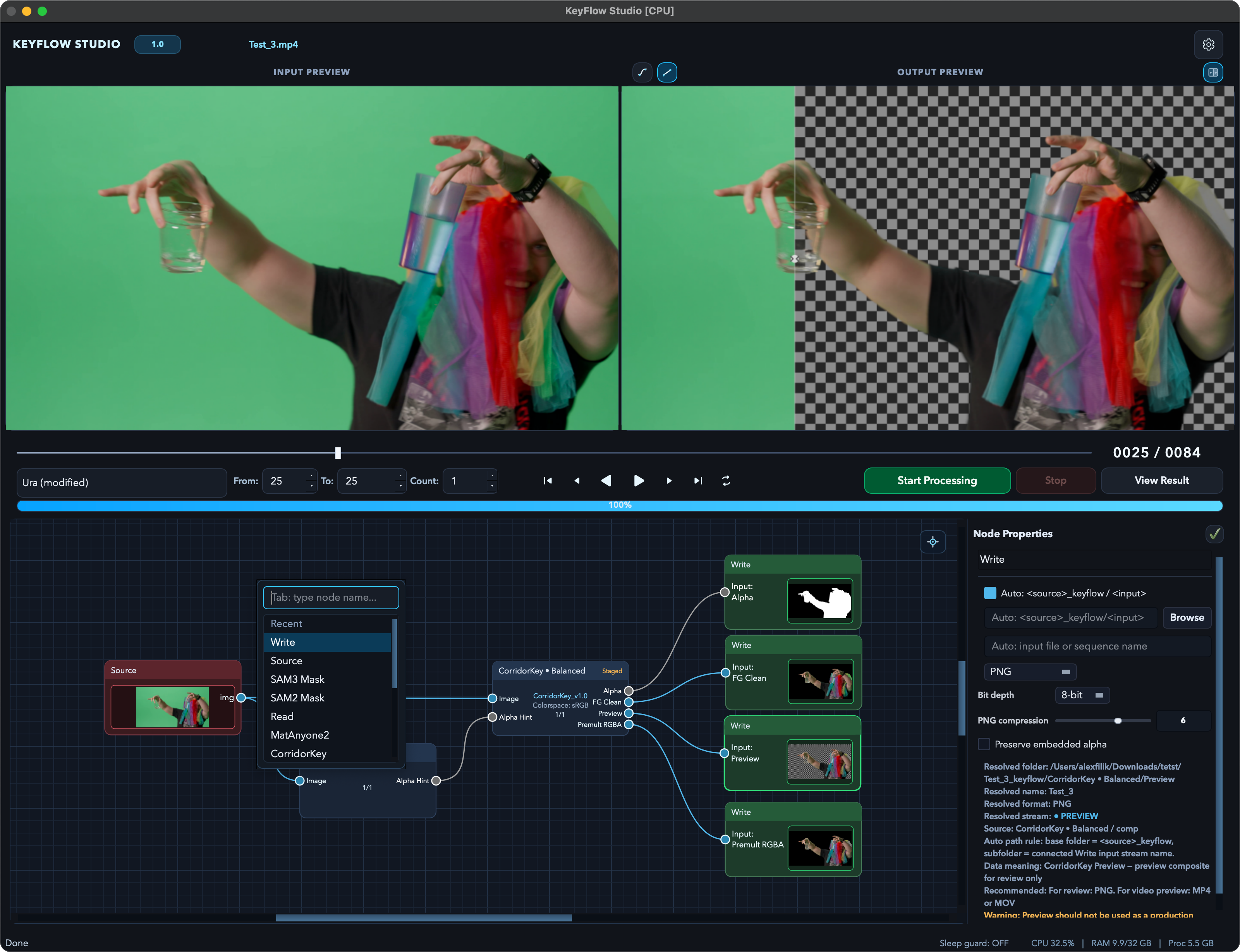Click lower node Image input port
The height and width of the screenshot is (952, 1240).
pos(300,781)
